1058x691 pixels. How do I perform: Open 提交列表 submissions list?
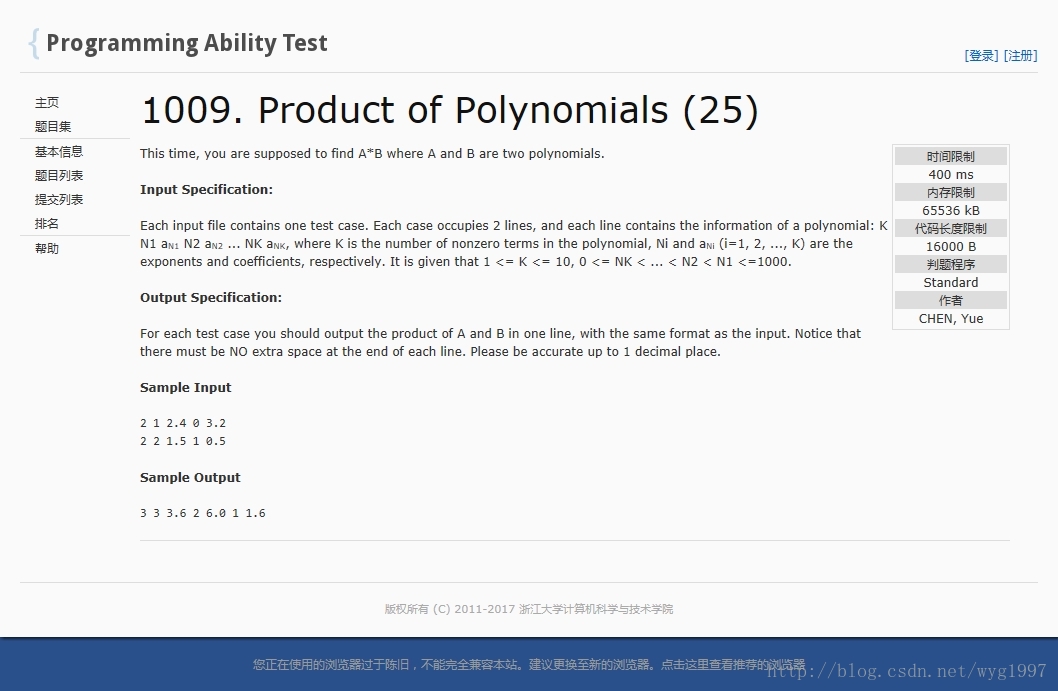point(59,200)
